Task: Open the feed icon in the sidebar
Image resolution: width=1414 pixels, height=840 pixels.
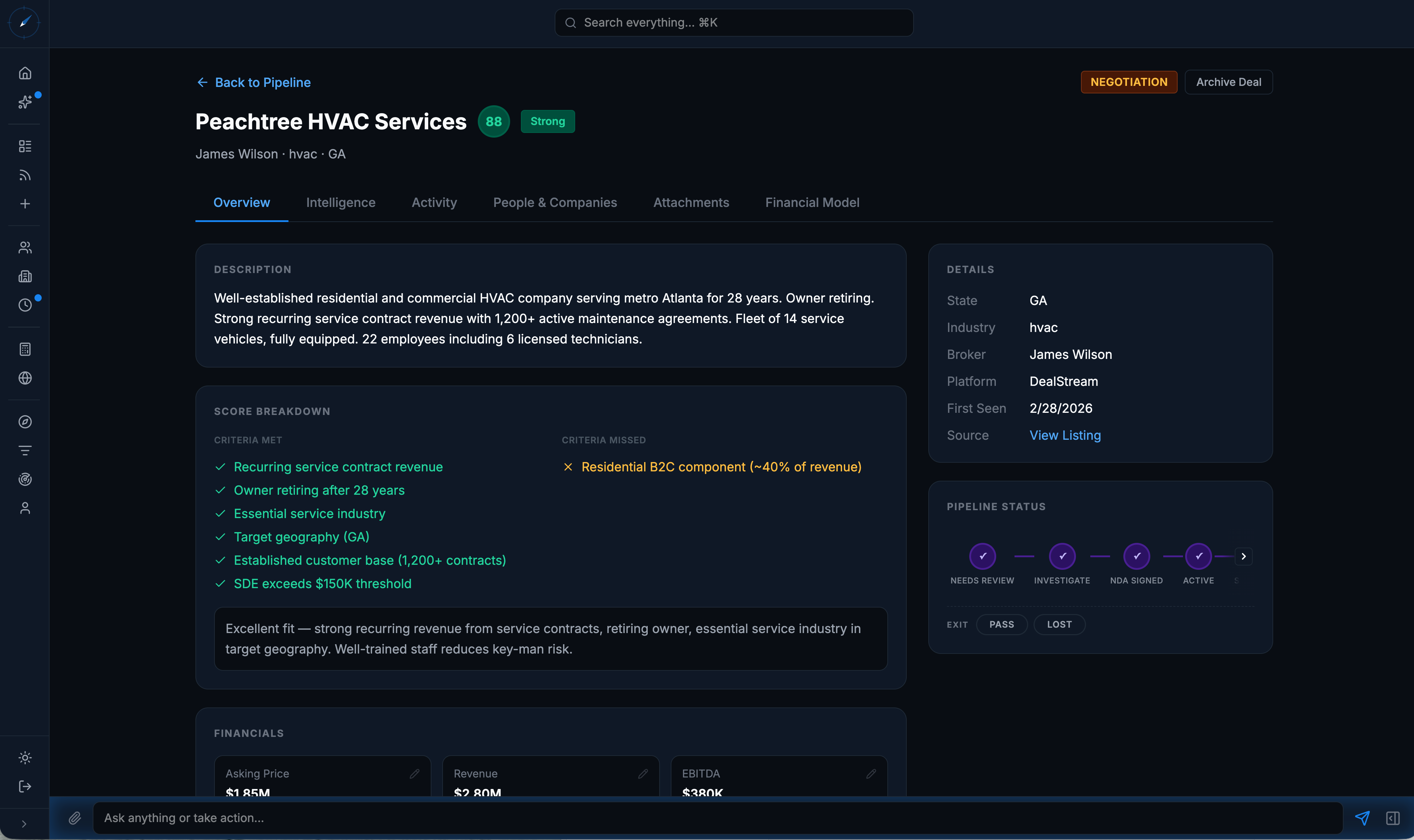Action: 24,175
